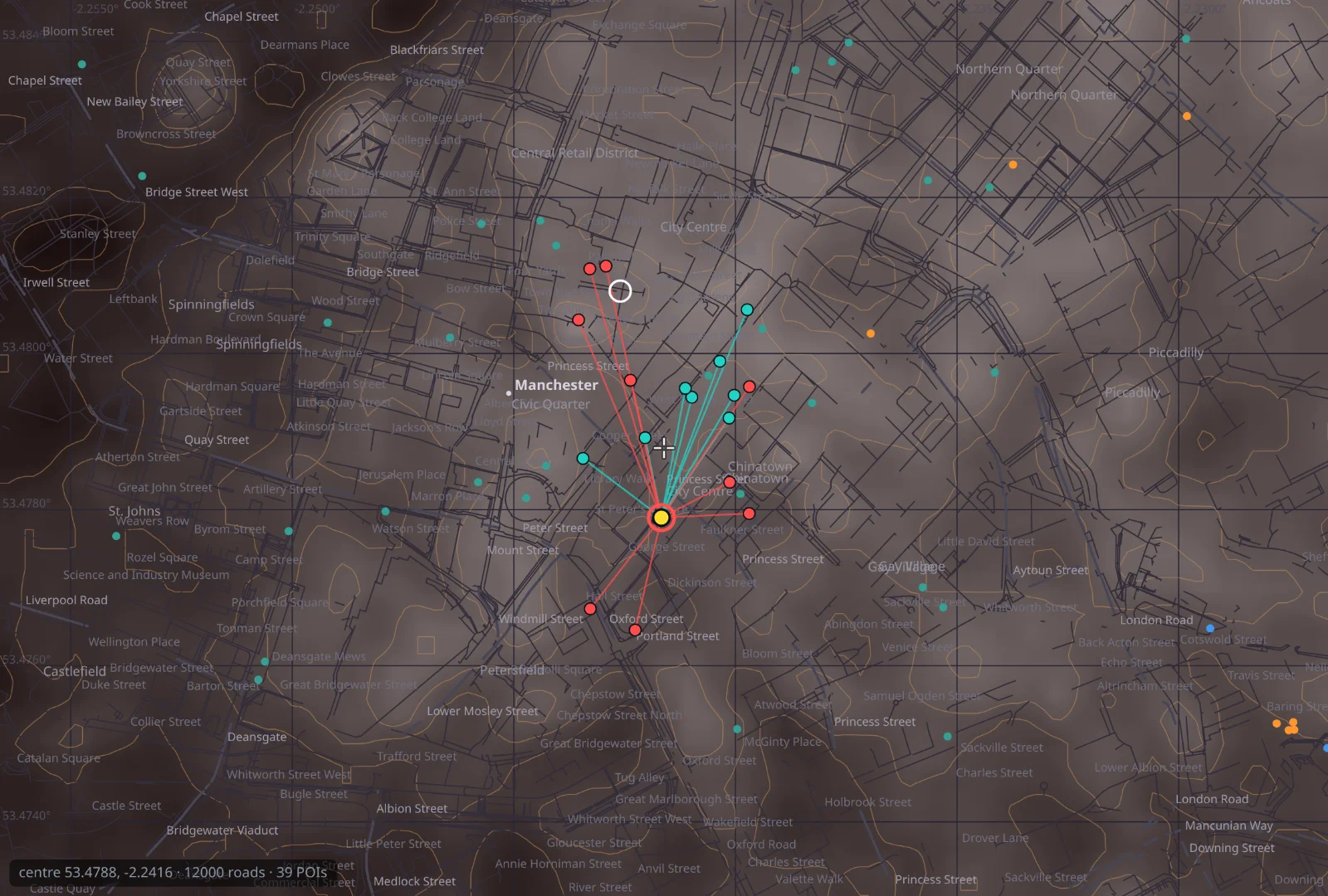Image resolution: width=1328 pixels, height=896 pixels.
Task: Click the 39 POIs status text
Action: point(301,872)
